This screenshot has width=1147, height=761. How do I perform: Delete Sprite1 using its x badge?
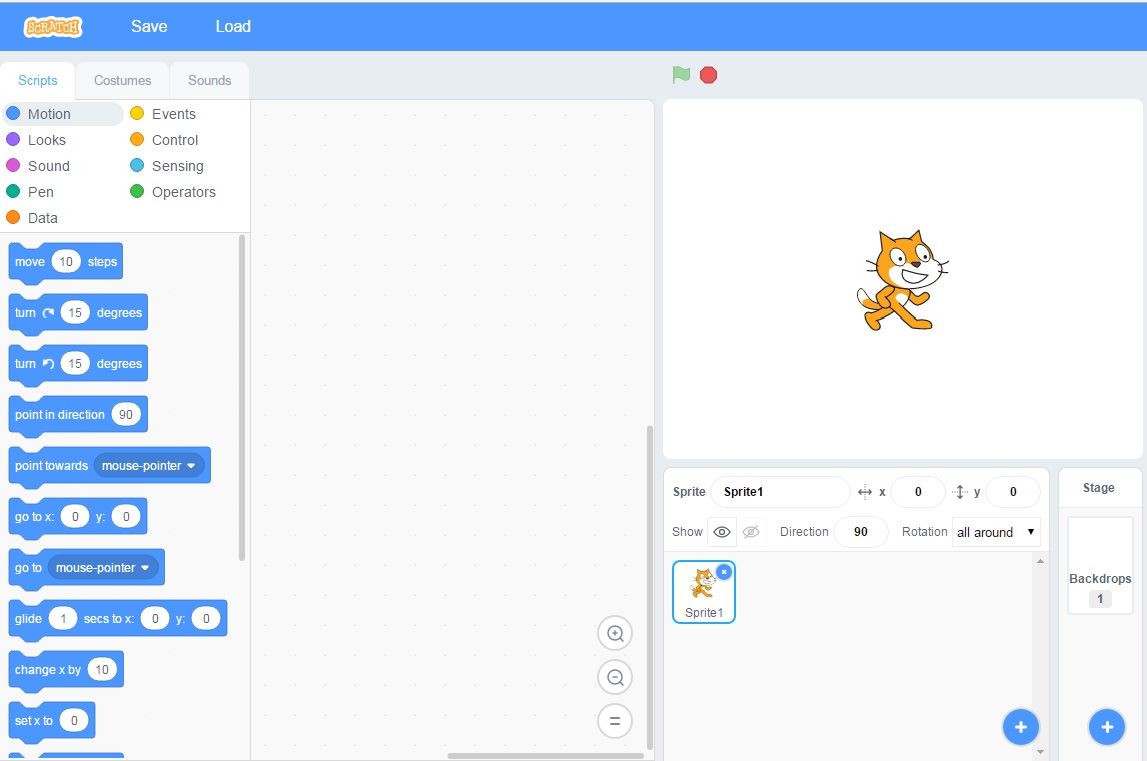click(724, 571)
